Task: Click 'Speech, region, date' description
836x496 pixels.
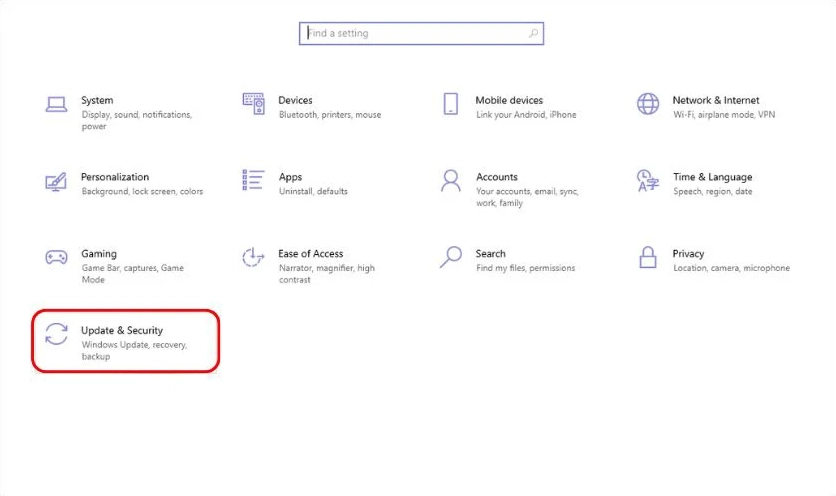Action: coord(713,191)
